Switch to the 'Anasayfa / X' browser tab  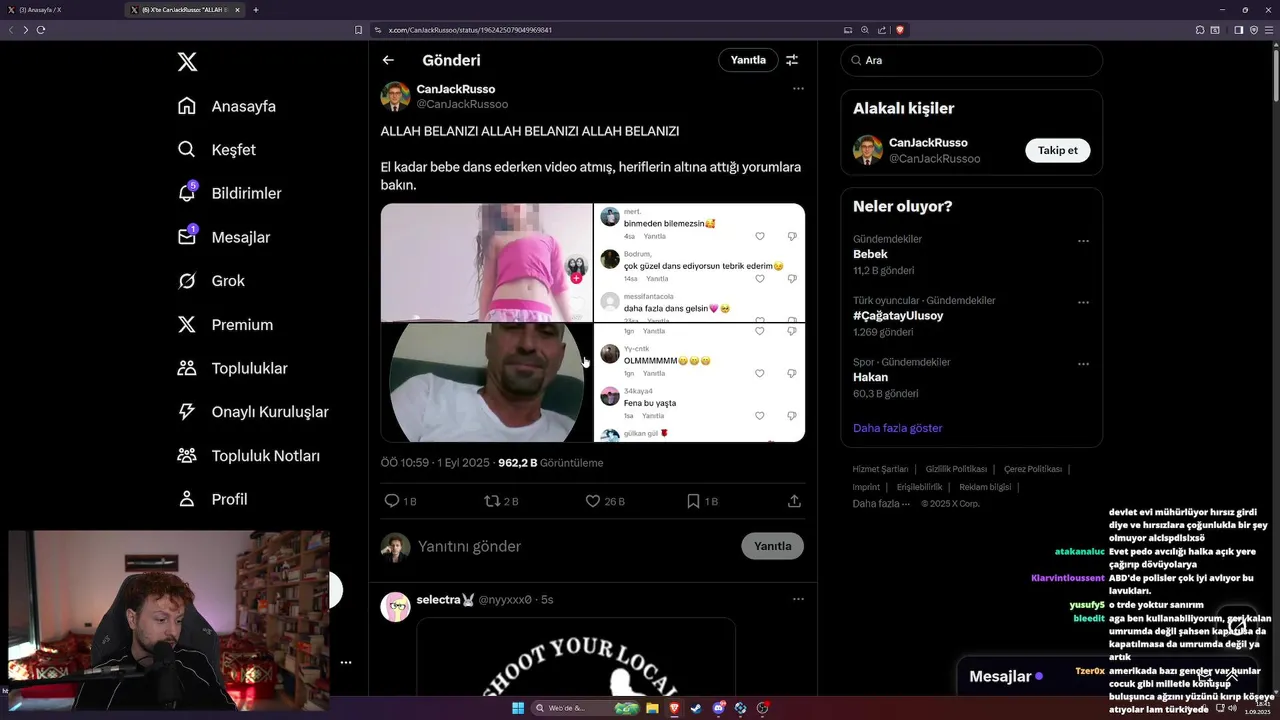60,10
